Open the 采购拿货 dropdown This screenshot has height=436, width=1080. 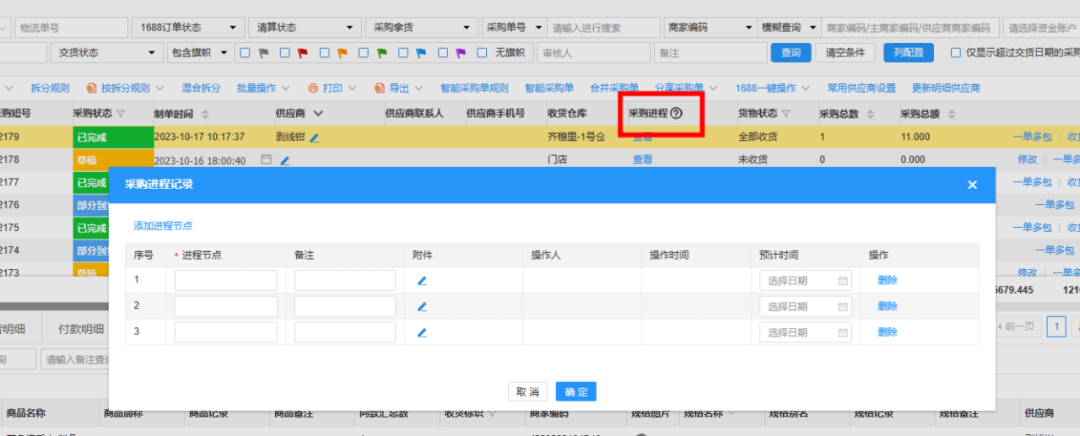(422, 28)
